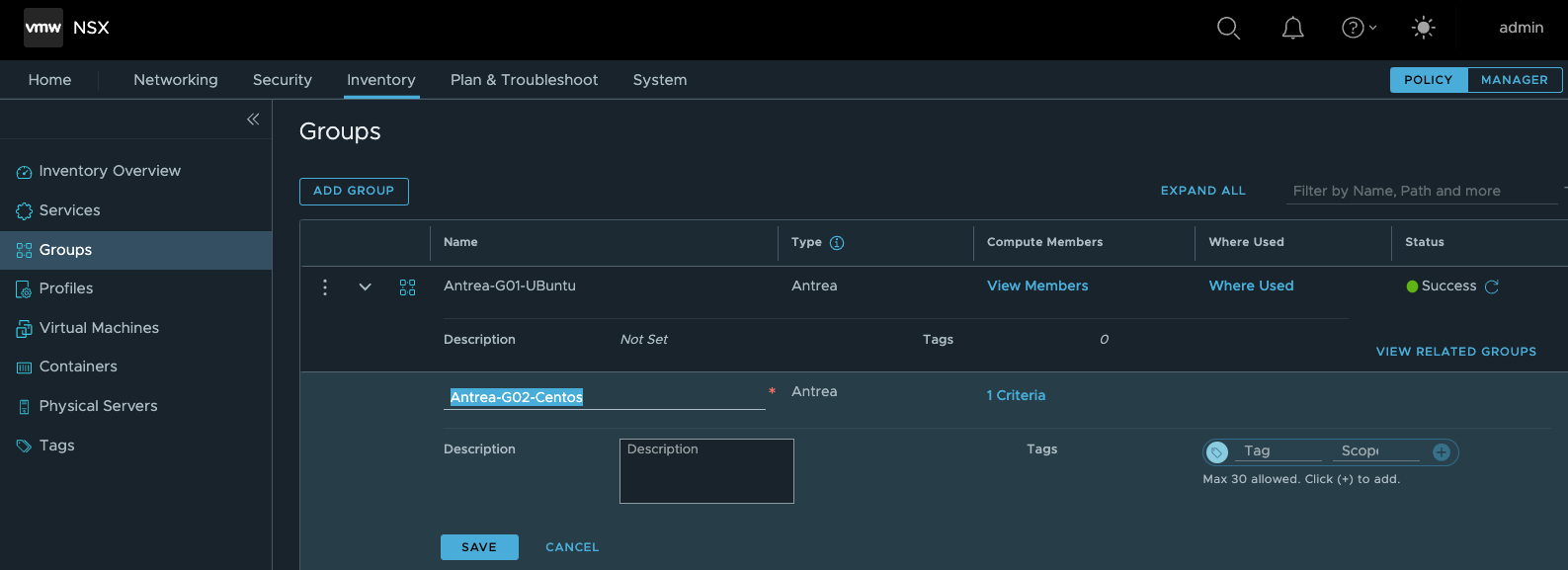Go to the Home tab

(x=49, y=80)
